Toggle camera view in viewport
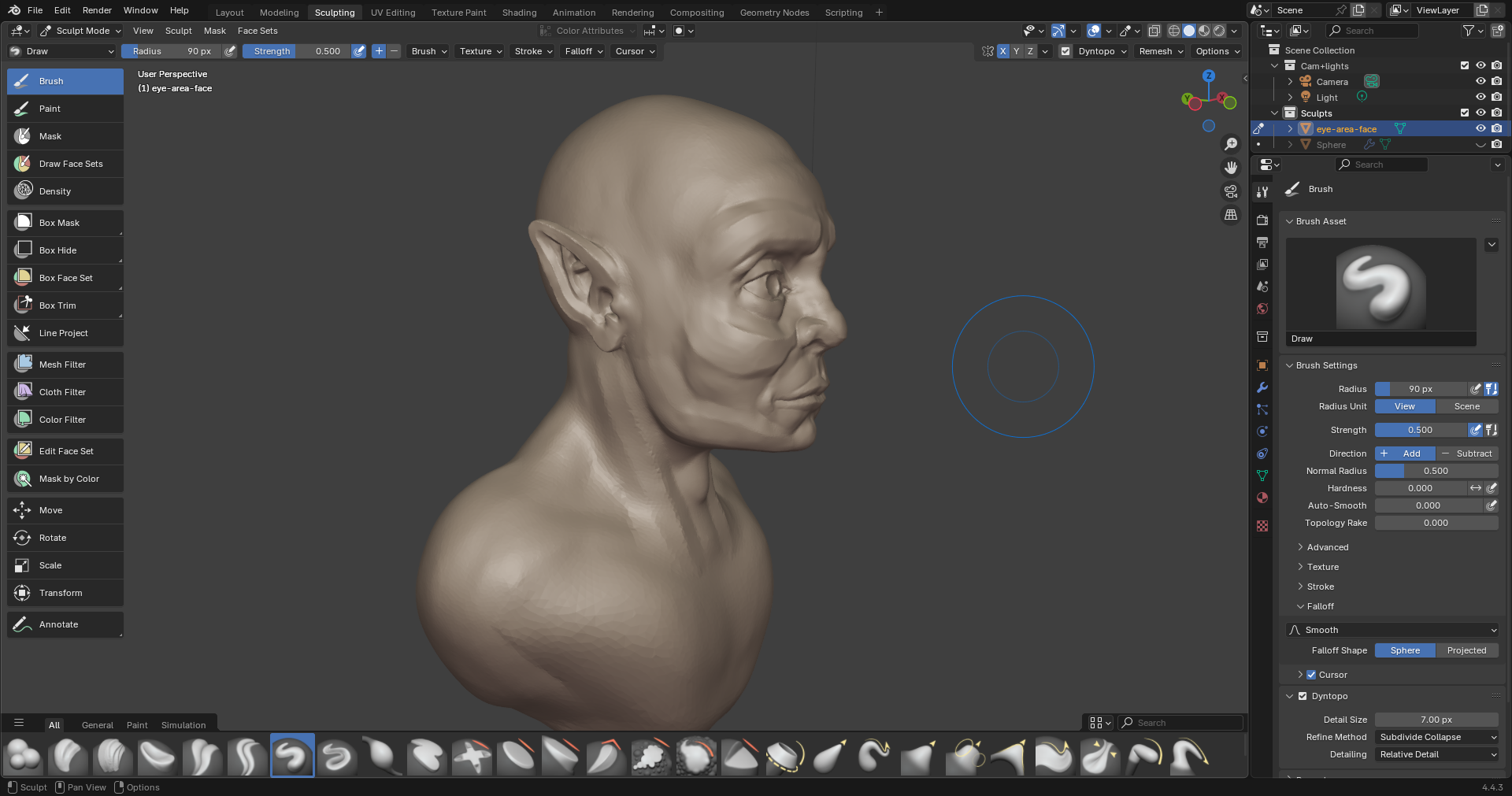The image size is (1512, 796). pos(1231,191)
